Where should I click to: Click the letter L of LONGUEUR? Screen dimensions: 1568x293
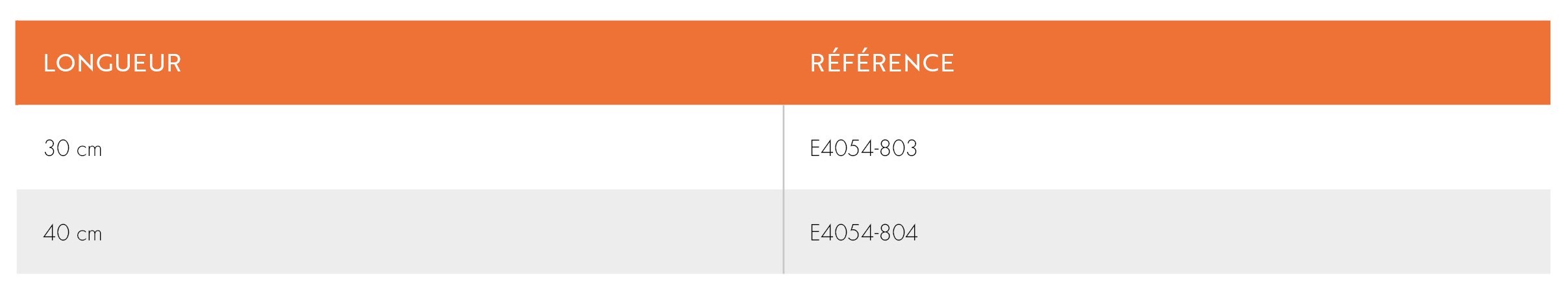tap(49, 63)
